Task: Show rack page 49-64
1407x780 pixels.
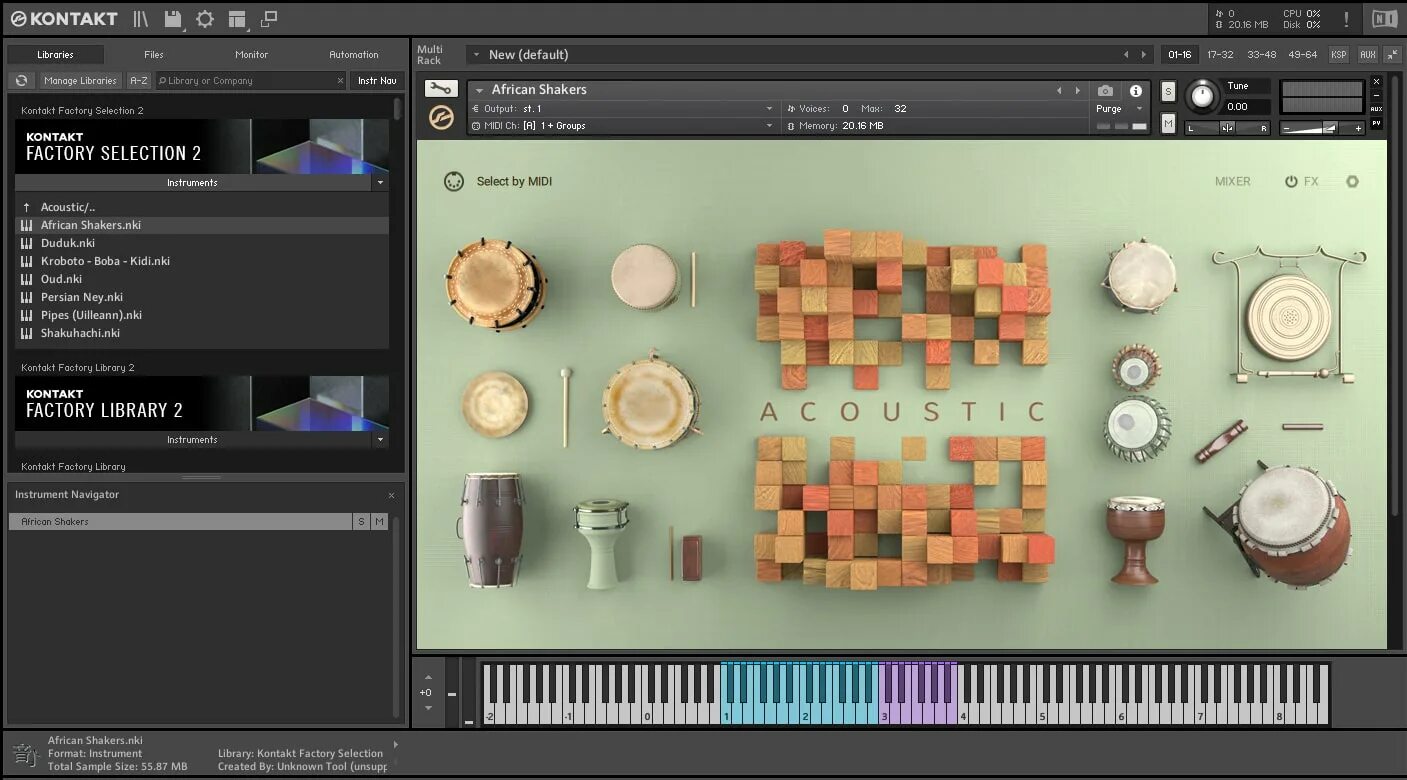Action: (1303, 54)
